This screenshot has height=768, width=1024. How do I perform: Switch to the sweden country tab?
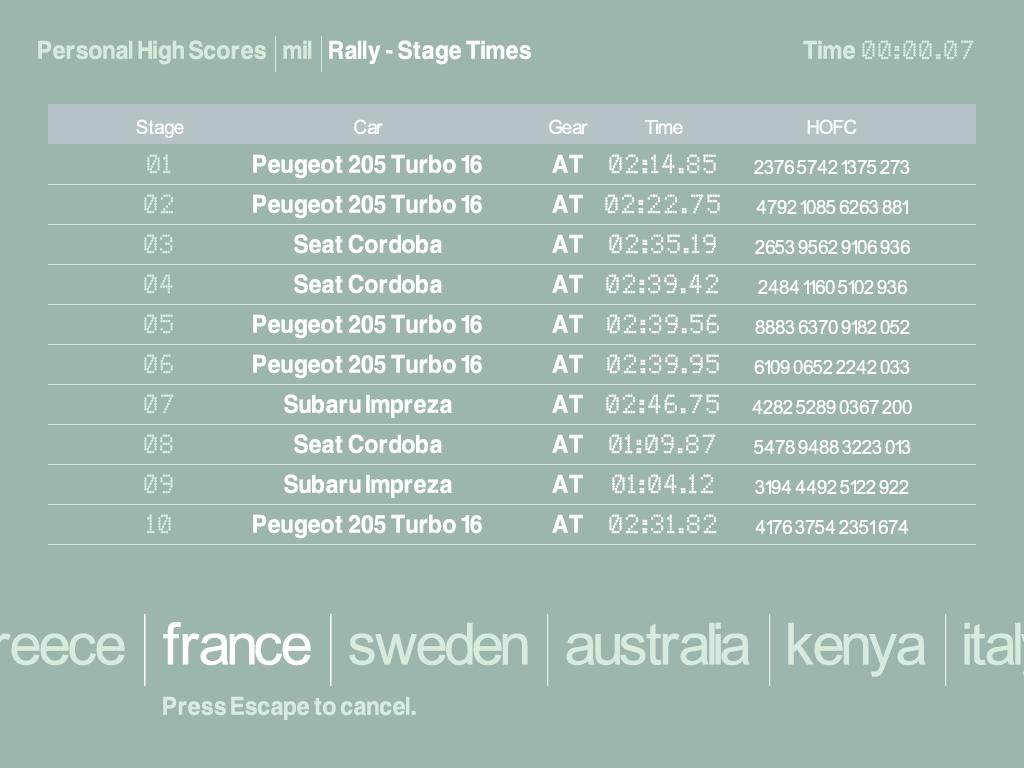438,645
